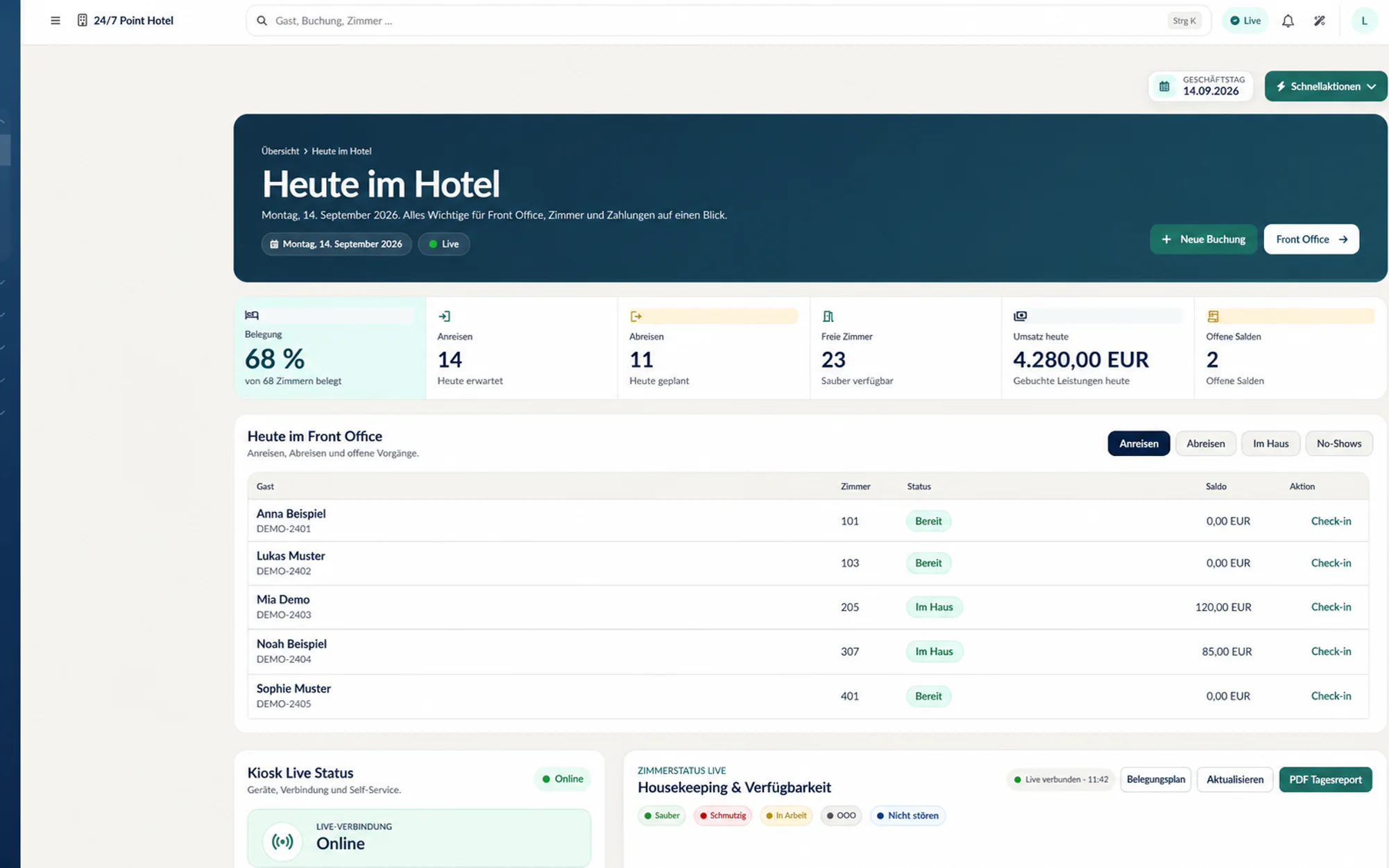This screenshot has width=1389, height=868.
Task: Check in Mia Demo
Action: click(x=1331, y=607)
